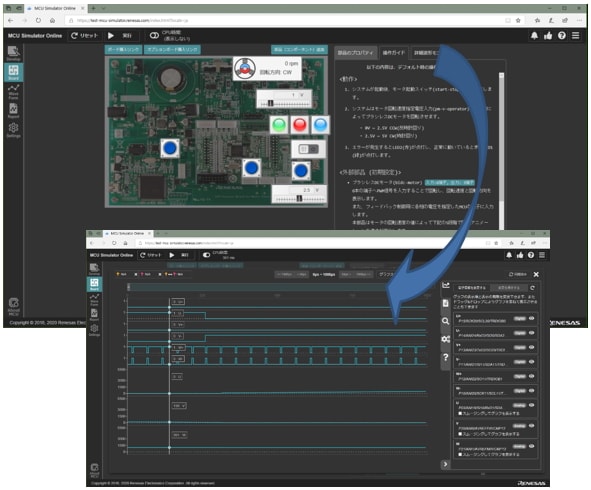Toggle visibility eye for V+ signal

pos(531,347)
